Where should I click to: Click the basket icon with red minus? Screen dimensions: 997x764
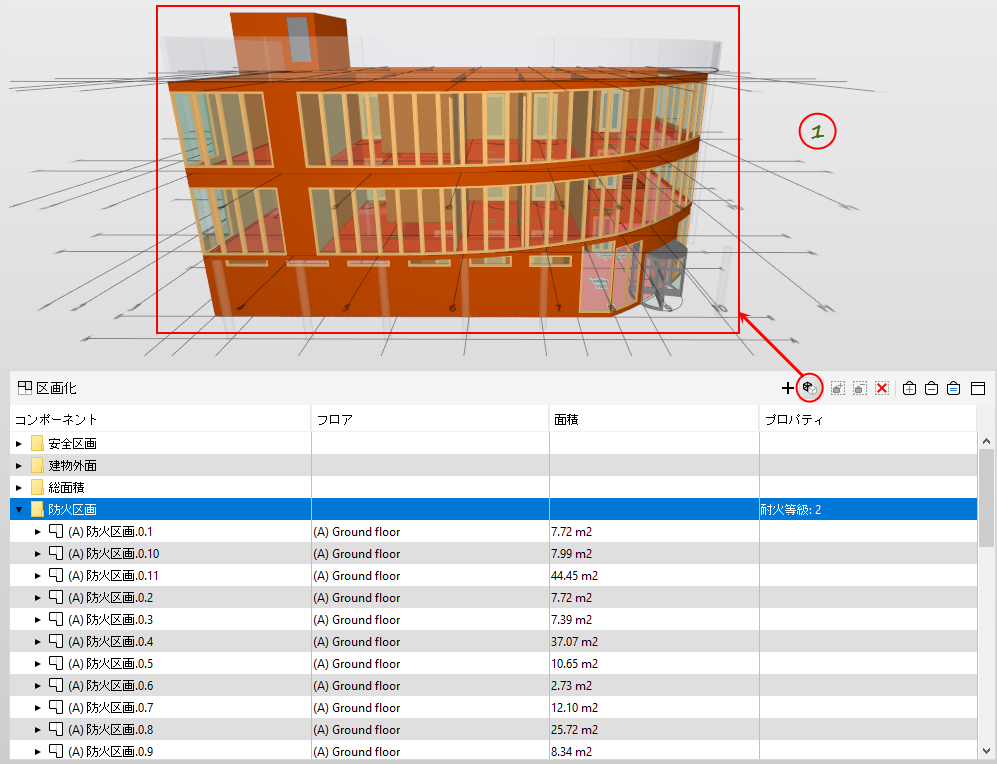pyautogui.click(x=932, y=388)
